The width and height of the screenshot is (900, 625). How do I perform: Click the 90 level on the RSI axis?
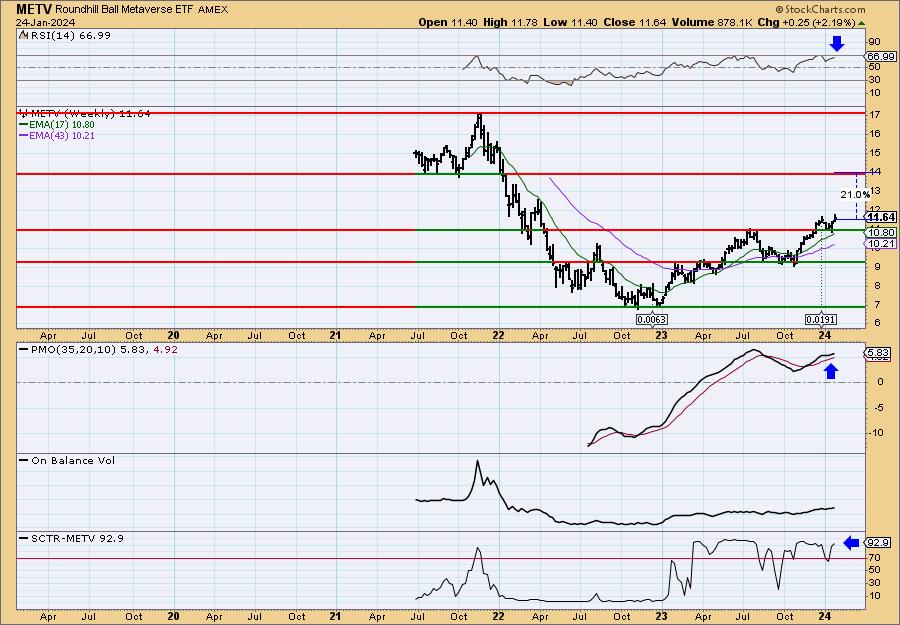tap(874, 41)
